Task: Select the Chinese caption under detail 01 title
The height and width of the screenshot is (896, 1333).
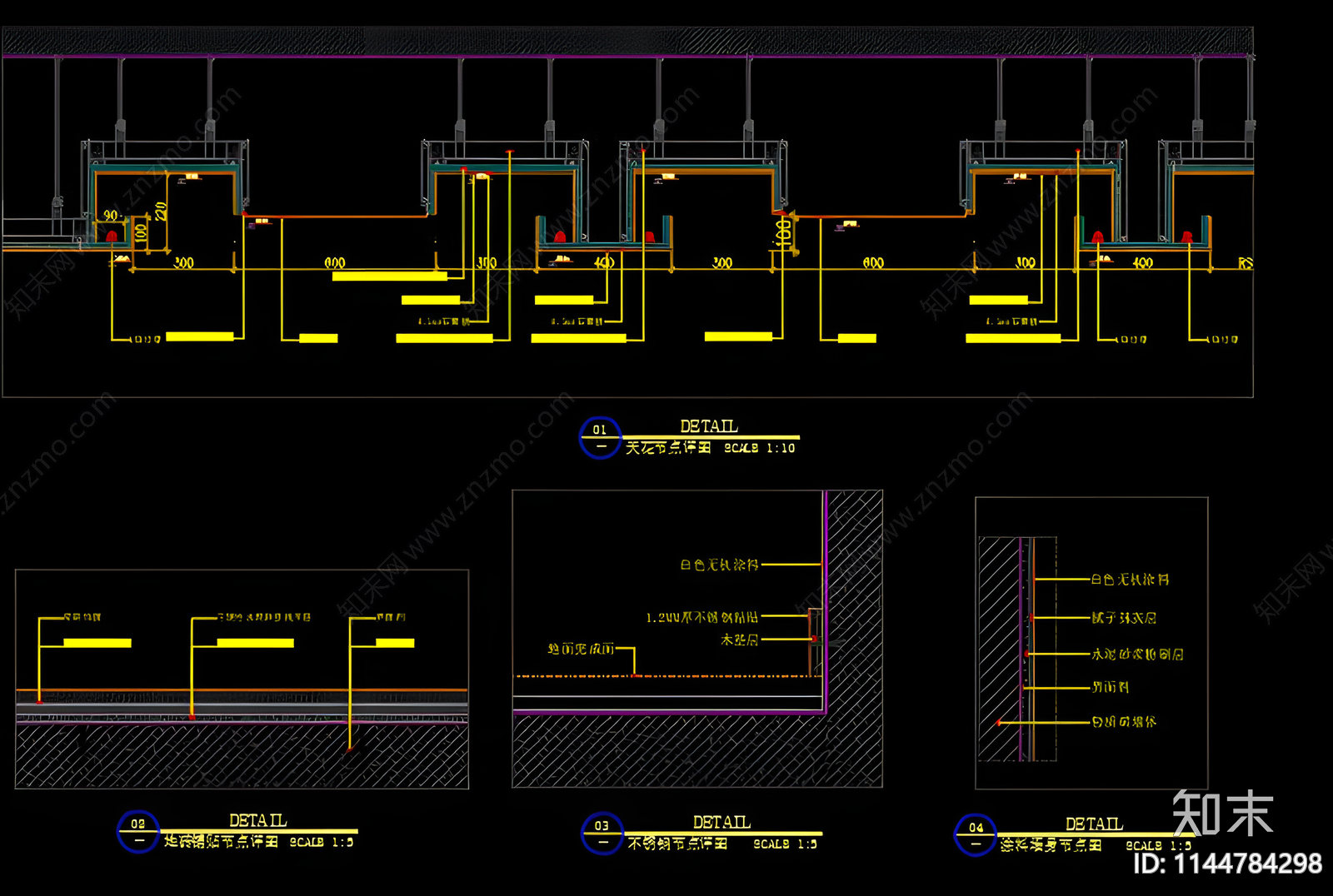Action: pos(668,448)
